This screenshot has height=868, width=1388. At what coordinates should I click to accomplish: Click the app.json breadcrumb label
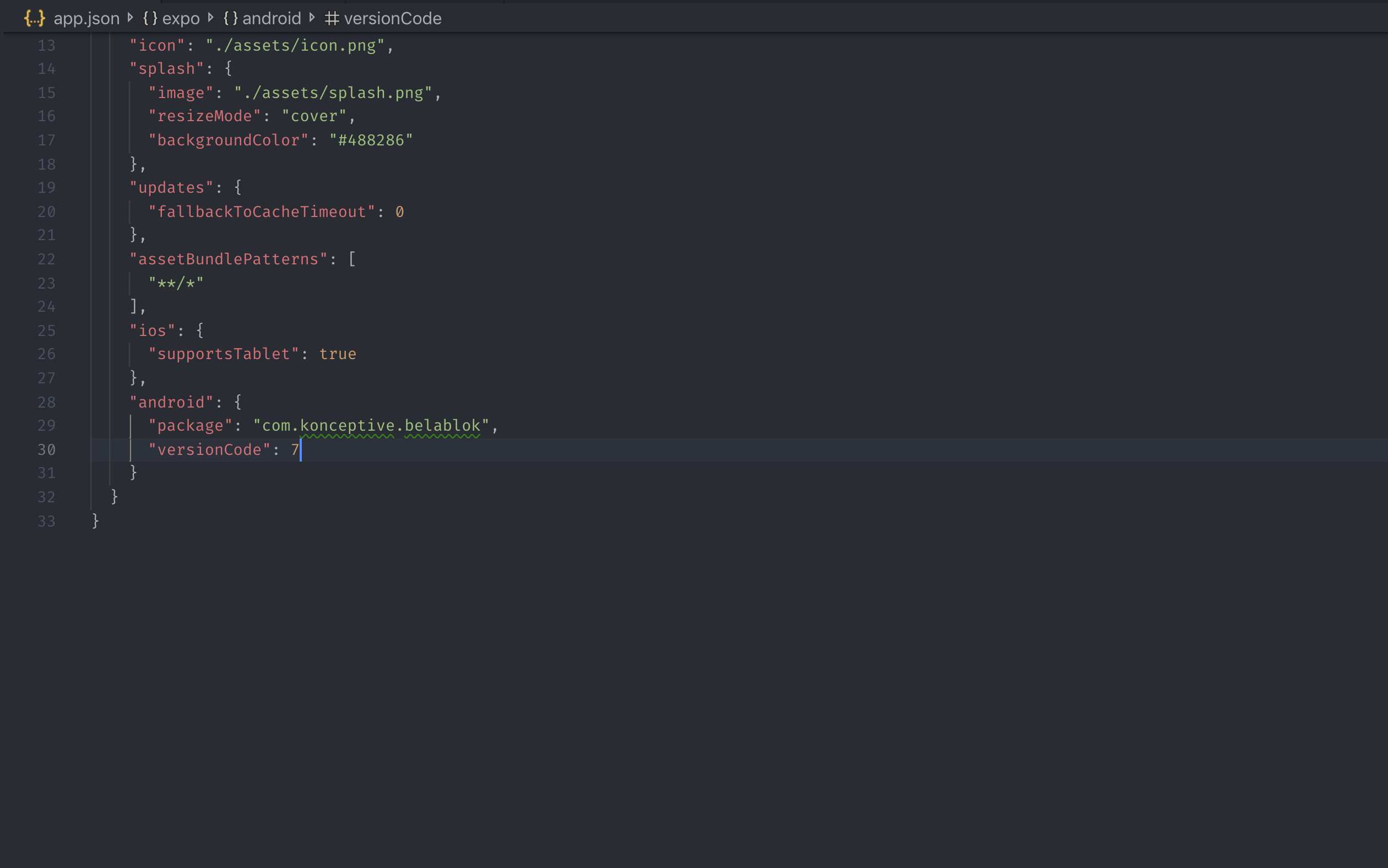click(87, 18)
